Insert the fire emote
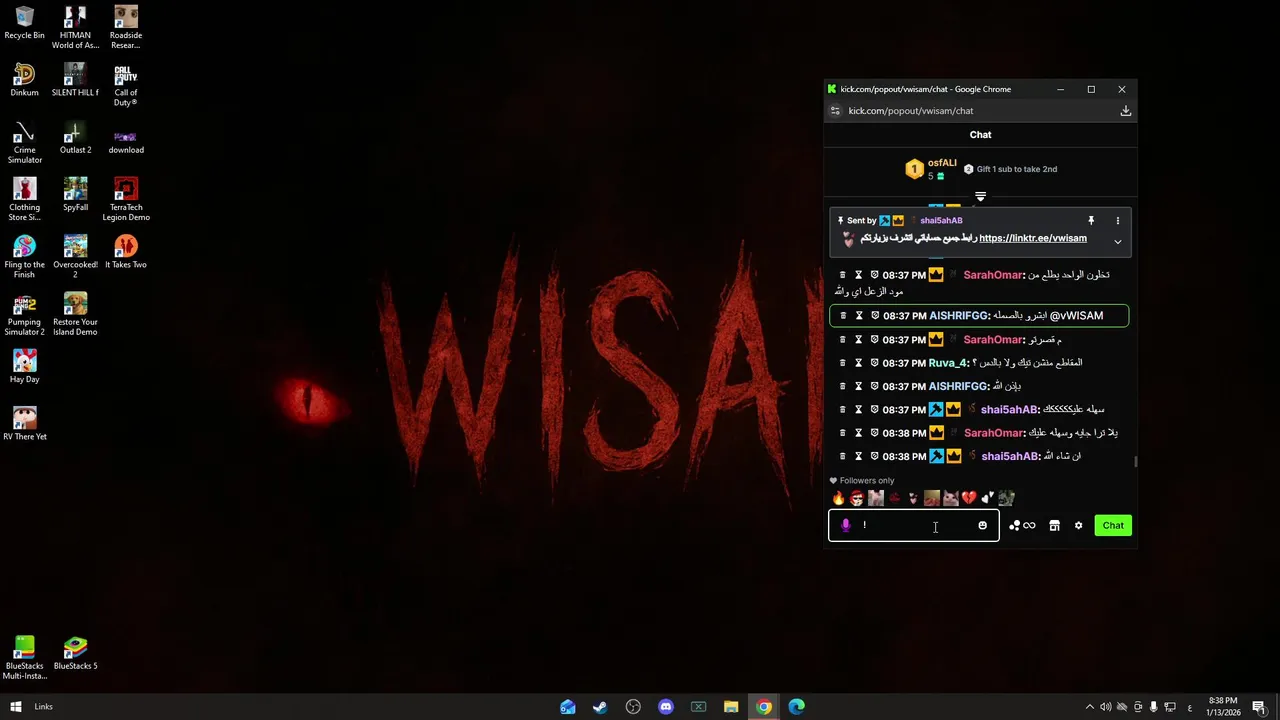The image size is (1280, 720). coord(838,498)
